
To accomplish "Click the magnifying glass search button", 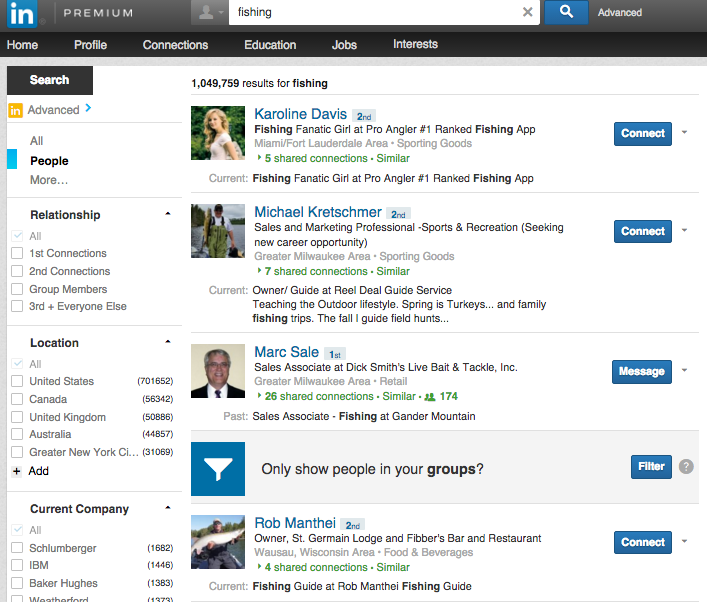I will [x=566, y=12].
